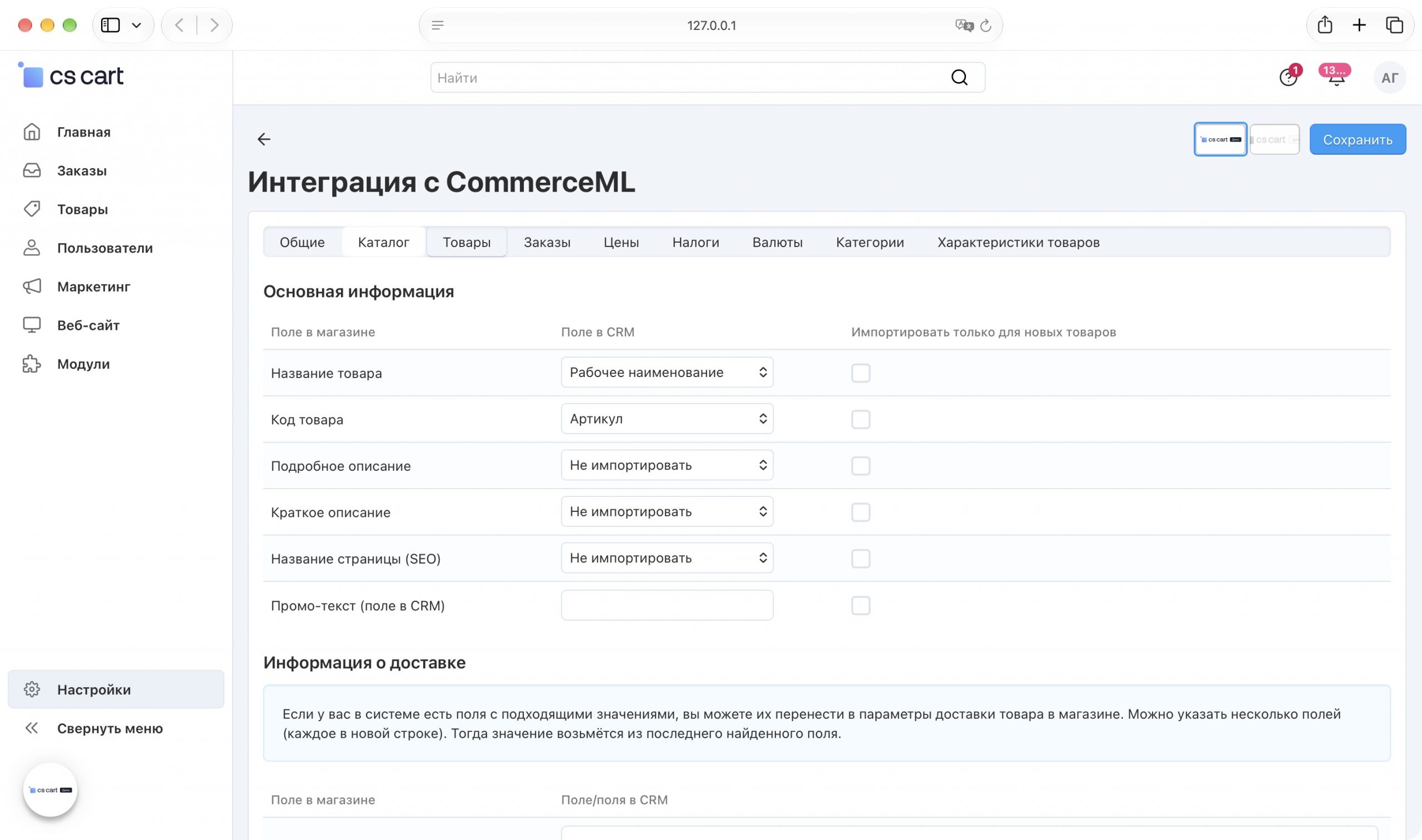Image resolution: width=1422 pixels, height=840 pixels.
Task: Click the Safari reload page icon
Action: coord(985,26)
